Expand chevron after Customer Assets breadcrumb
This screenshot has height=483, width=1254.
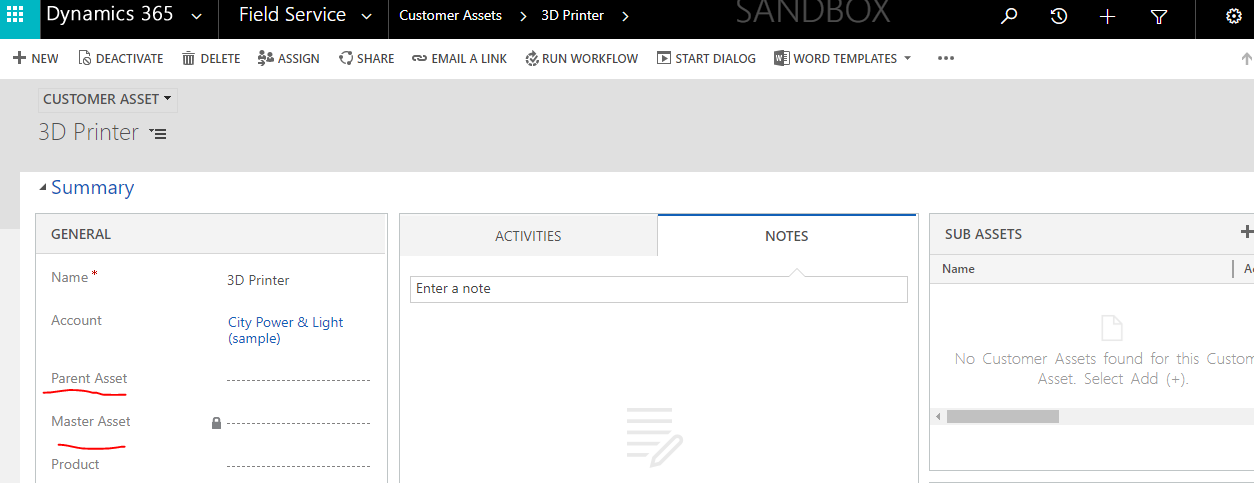(523, 16)
